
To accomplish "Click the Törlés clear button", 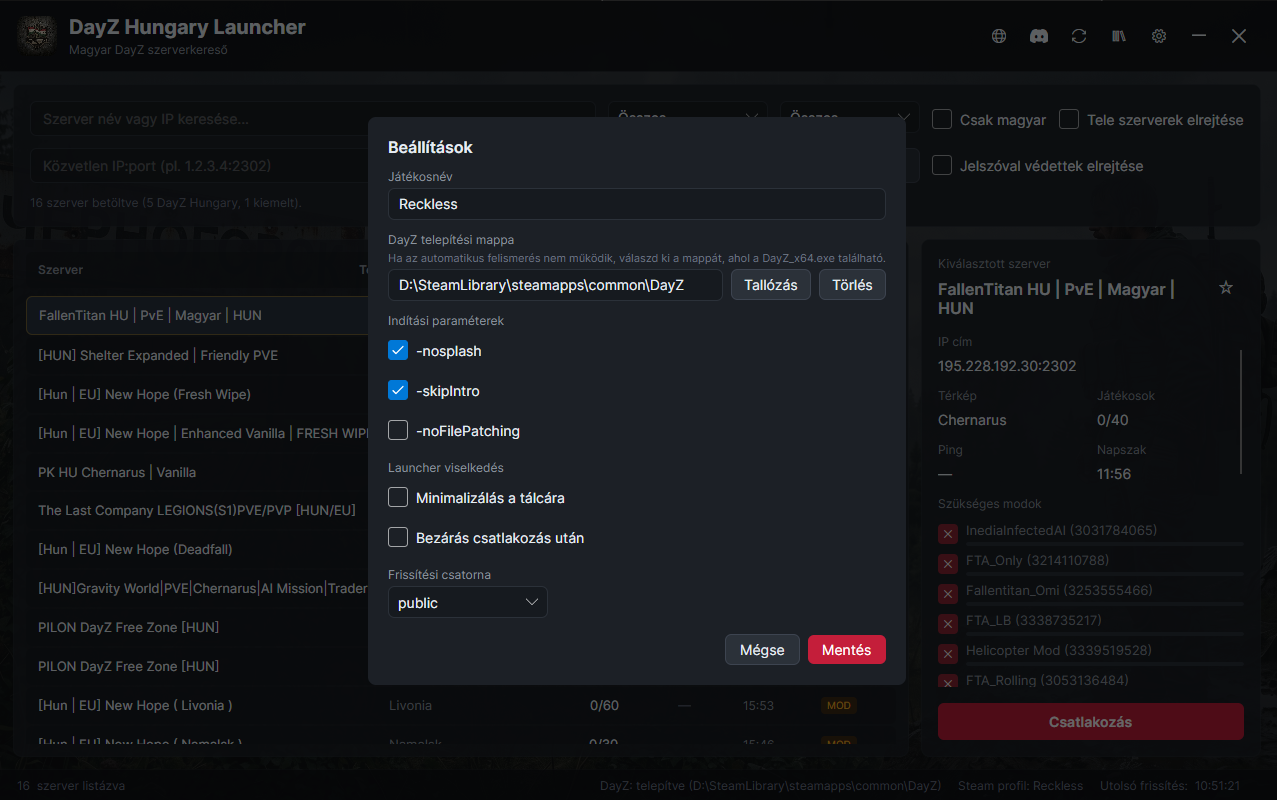I will coord(852,285).
